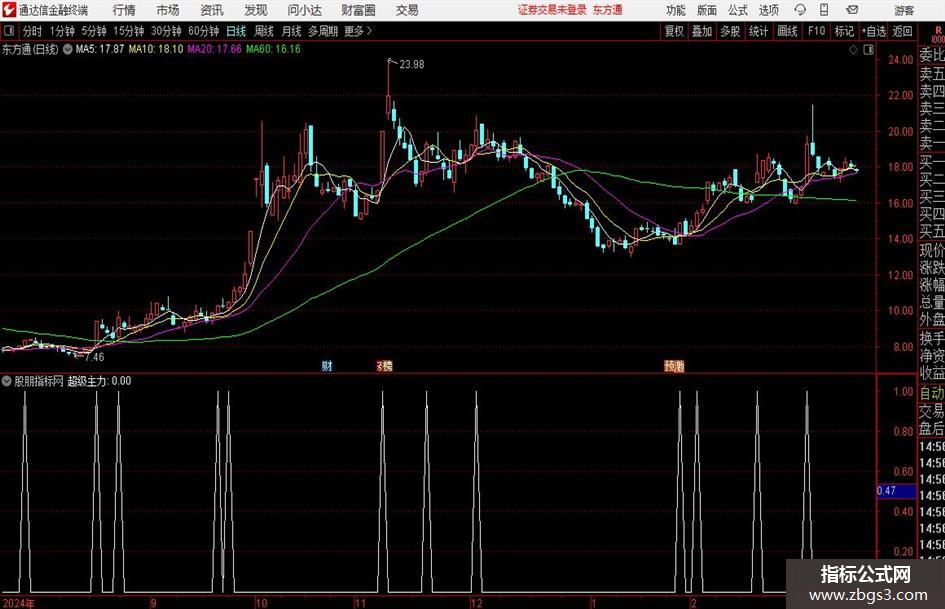Switch to 5分钟 period
The width and height of the screenshot is (945, 609).
(x=94, y=31)
